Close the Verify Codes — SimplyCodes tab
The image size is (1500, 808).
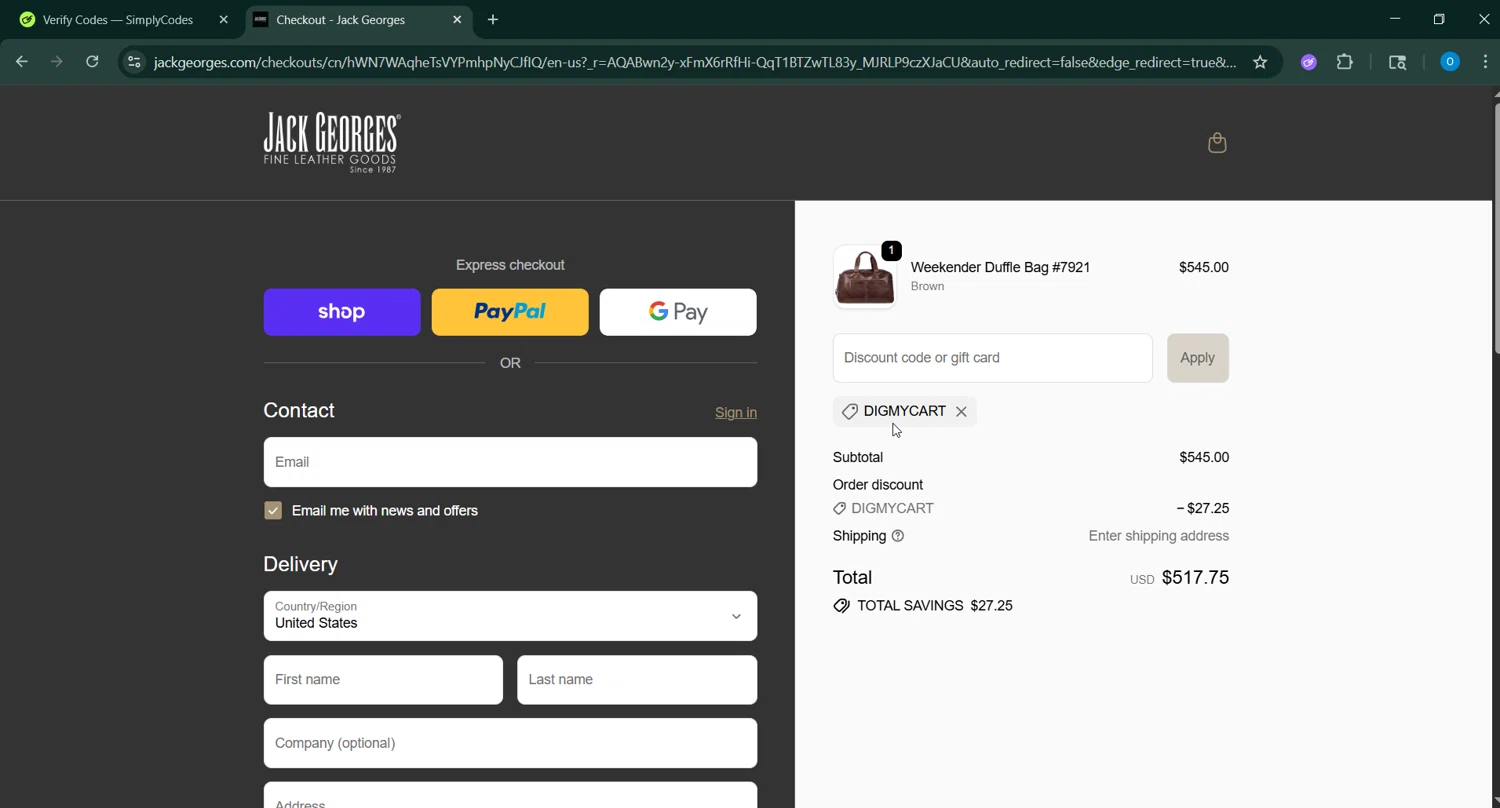(223, 20)
